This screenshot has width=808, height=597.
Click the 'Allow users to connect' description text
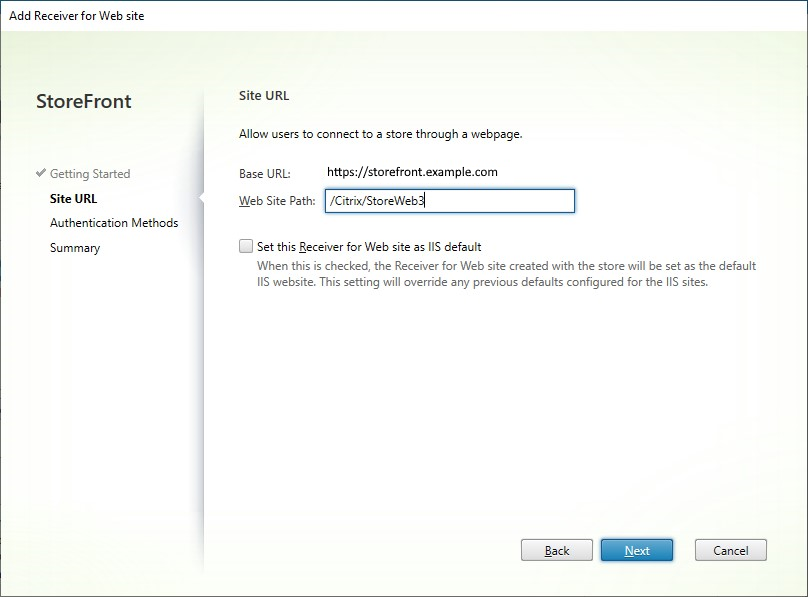[x=380, y=133]
